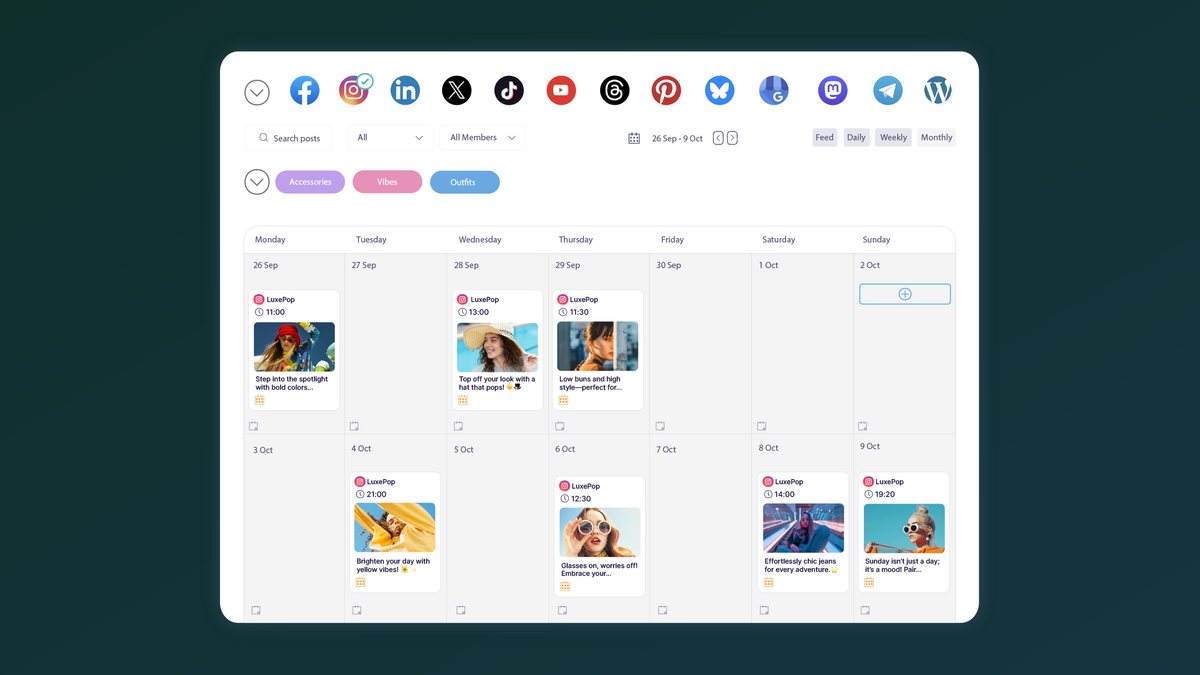Filter by pink Vibes label
The width and height of the screenshot is (1200, 675).
(x=387, y=182)
